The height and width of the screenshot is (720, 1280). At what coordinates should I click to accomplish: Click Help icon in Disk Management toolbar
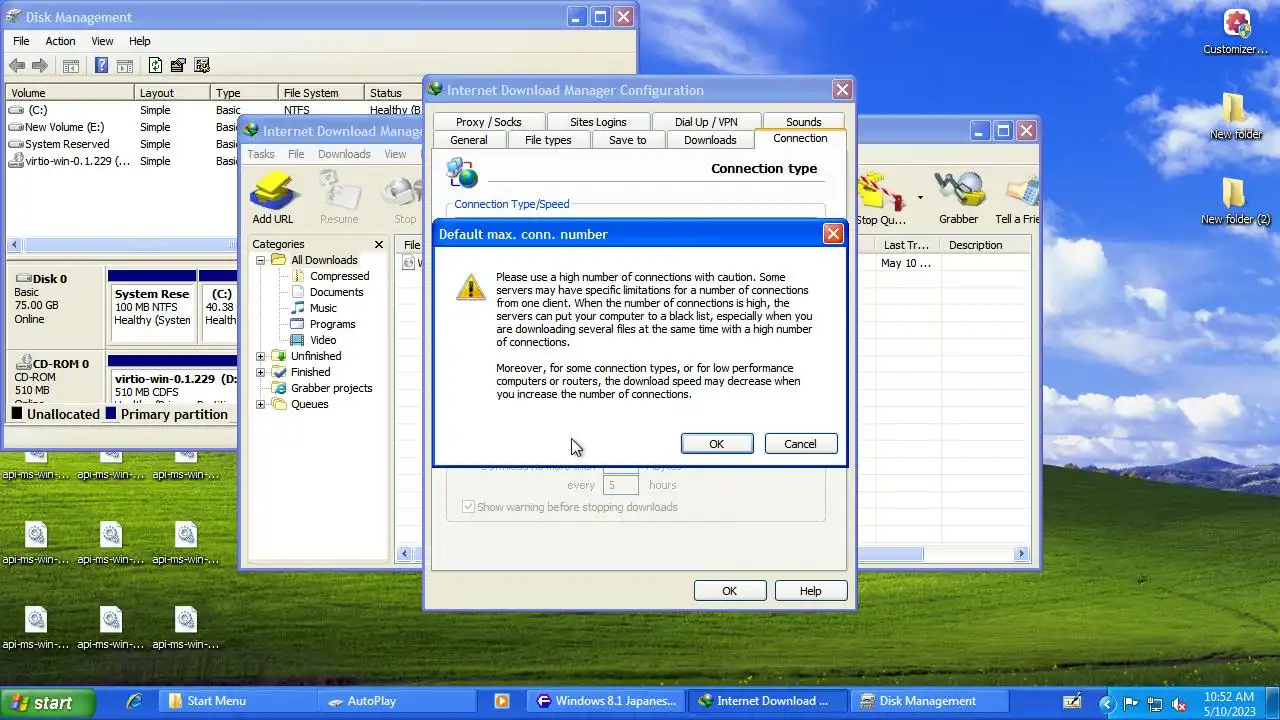(101, 66)
